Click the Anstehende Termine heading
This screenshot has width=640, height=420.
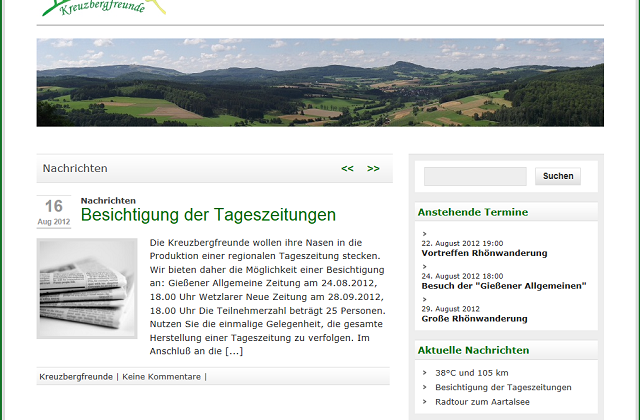473,212
